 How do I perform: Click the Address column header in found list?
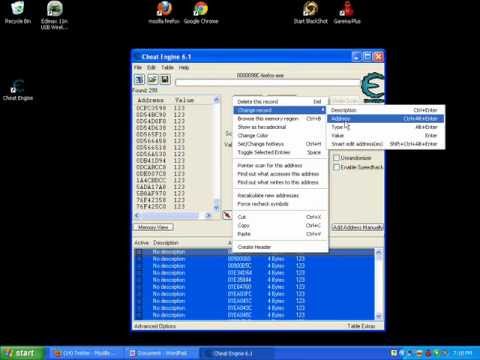point(151,100)
